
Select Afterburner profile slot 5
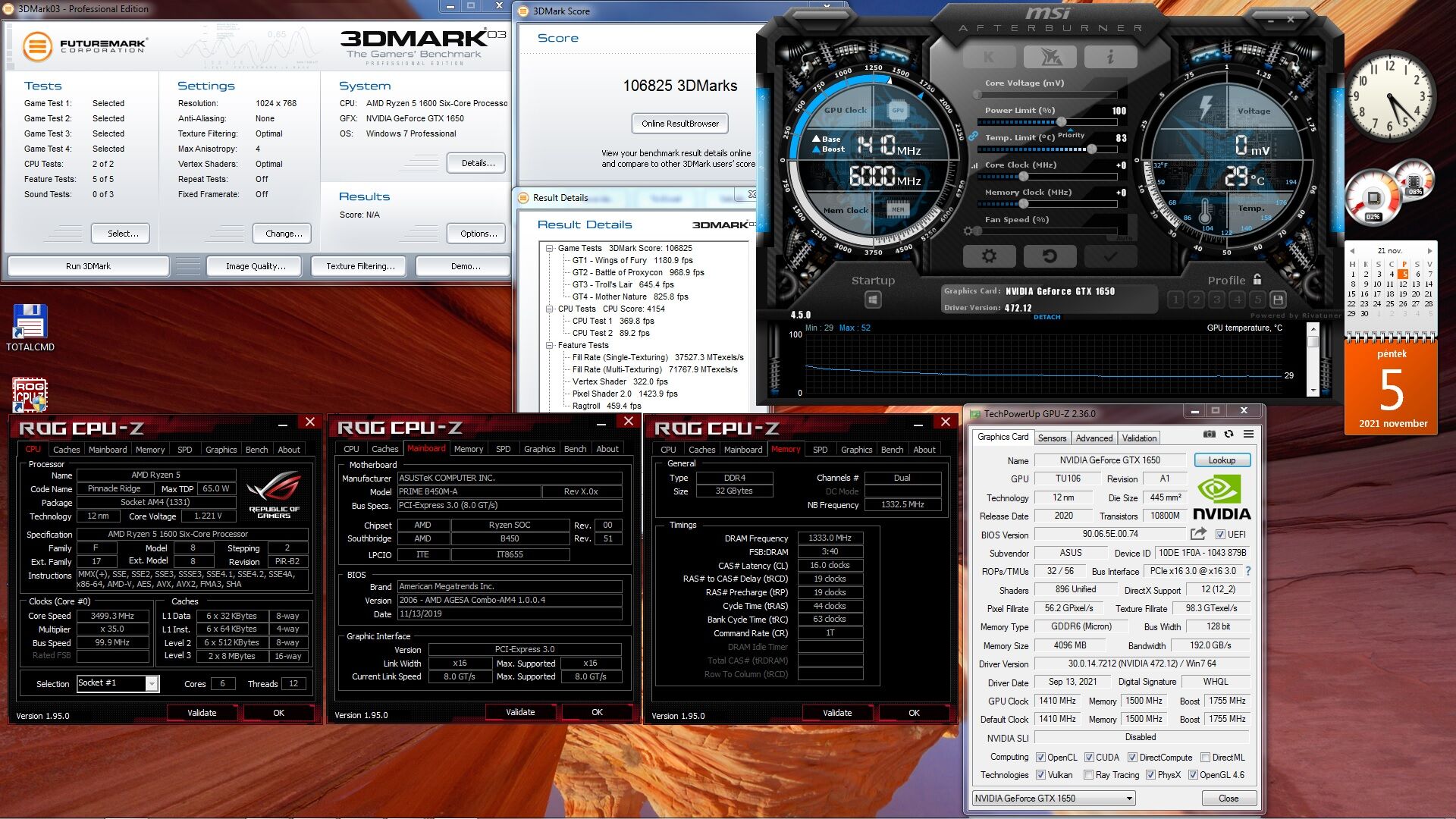click(x=1257, y=300)
